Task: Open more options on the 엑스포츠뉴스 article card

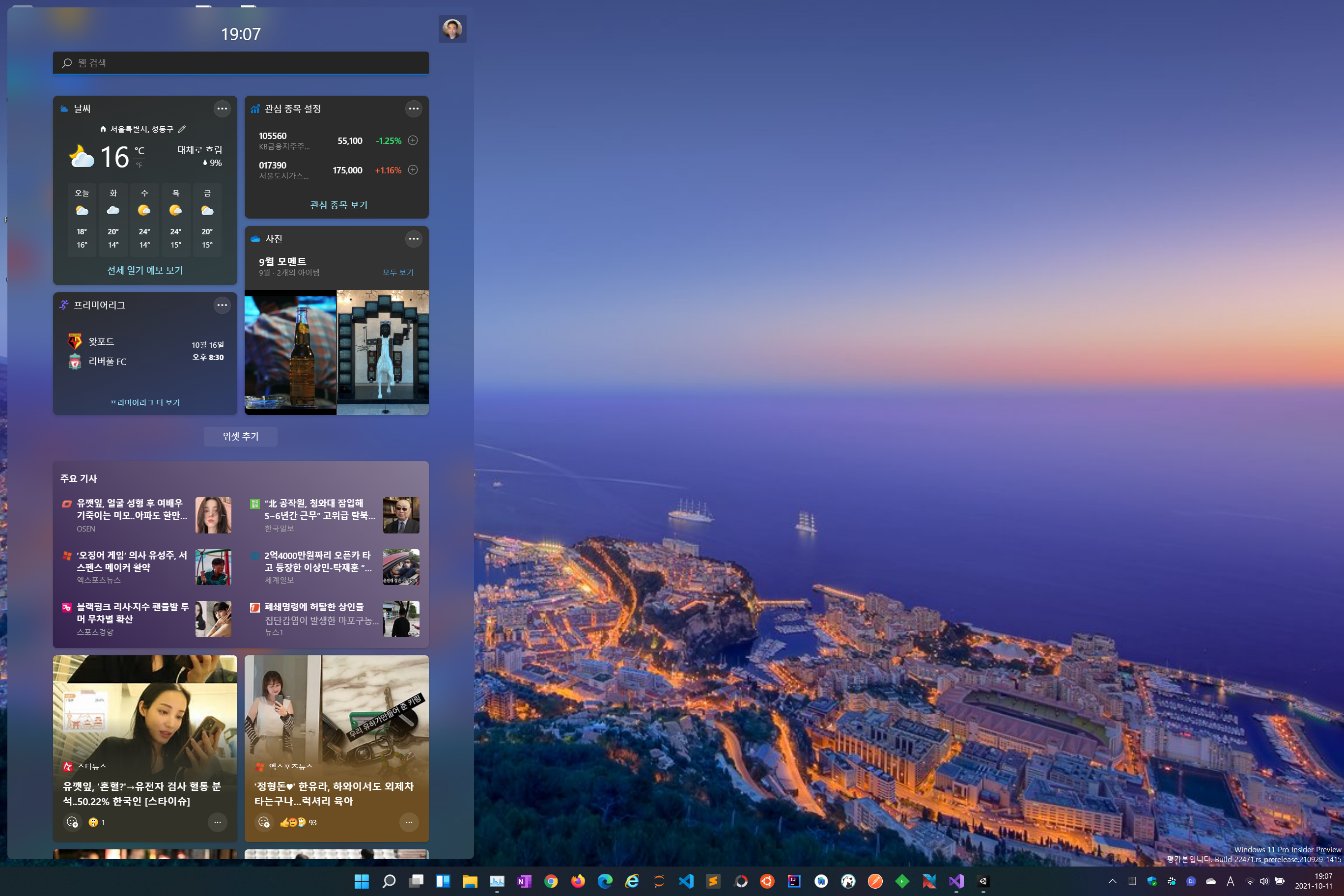Action: coord(409,822)
